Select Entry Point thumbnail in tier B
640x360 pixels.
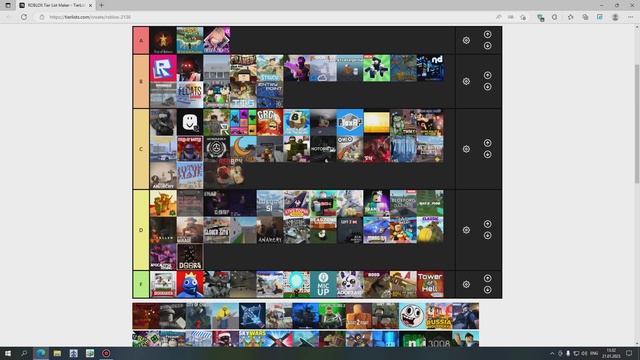270,95
